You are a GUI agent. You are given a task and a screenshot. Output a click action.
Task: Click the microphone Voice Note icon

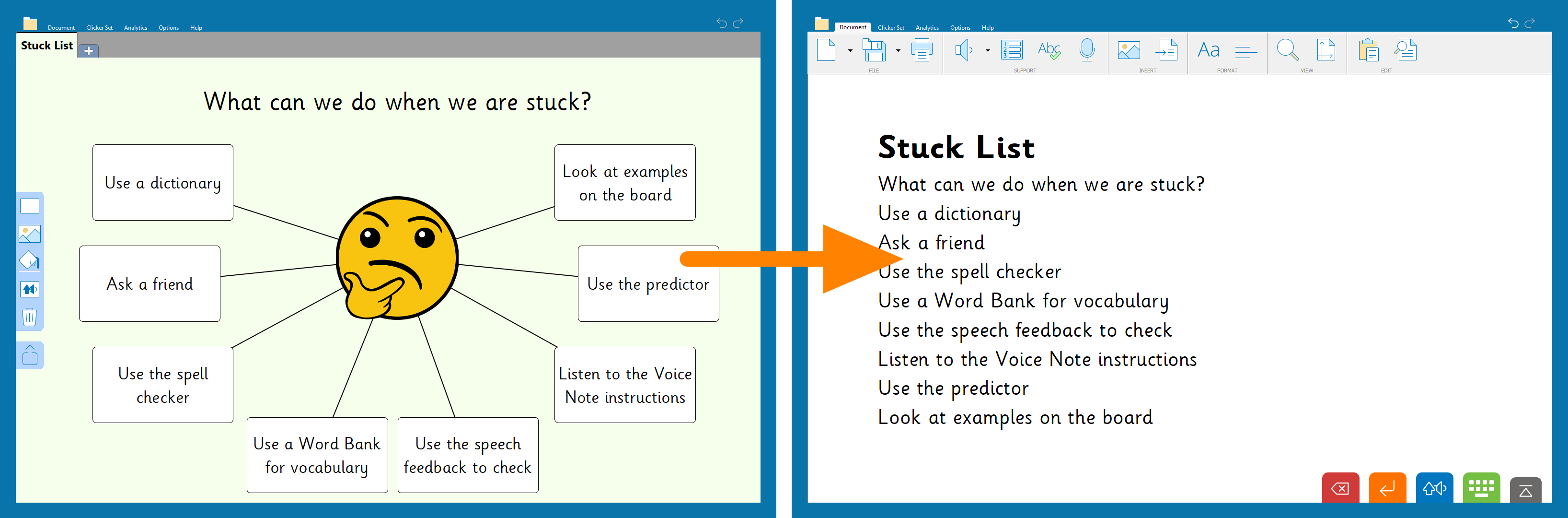[x=1086, y=50]
